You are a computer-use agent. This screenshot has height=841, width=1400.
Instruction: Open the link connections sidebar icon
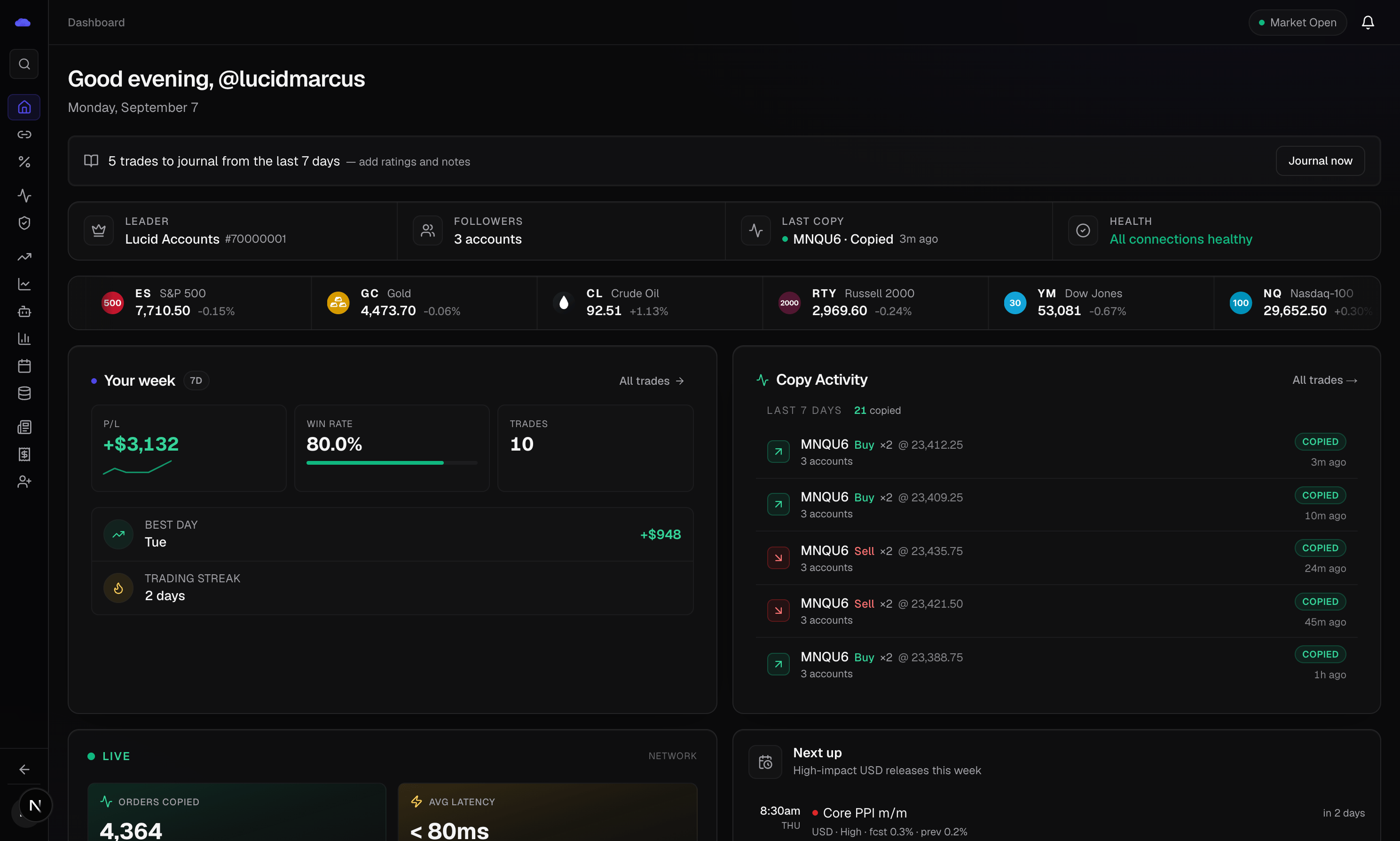[x=24, y=135]
